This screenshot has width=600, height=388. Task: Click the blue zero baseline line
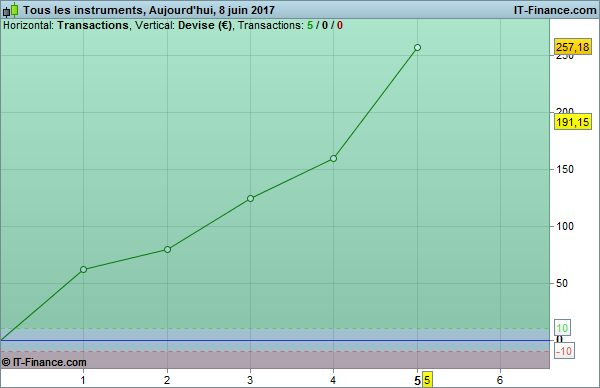[x=275, y=340]
